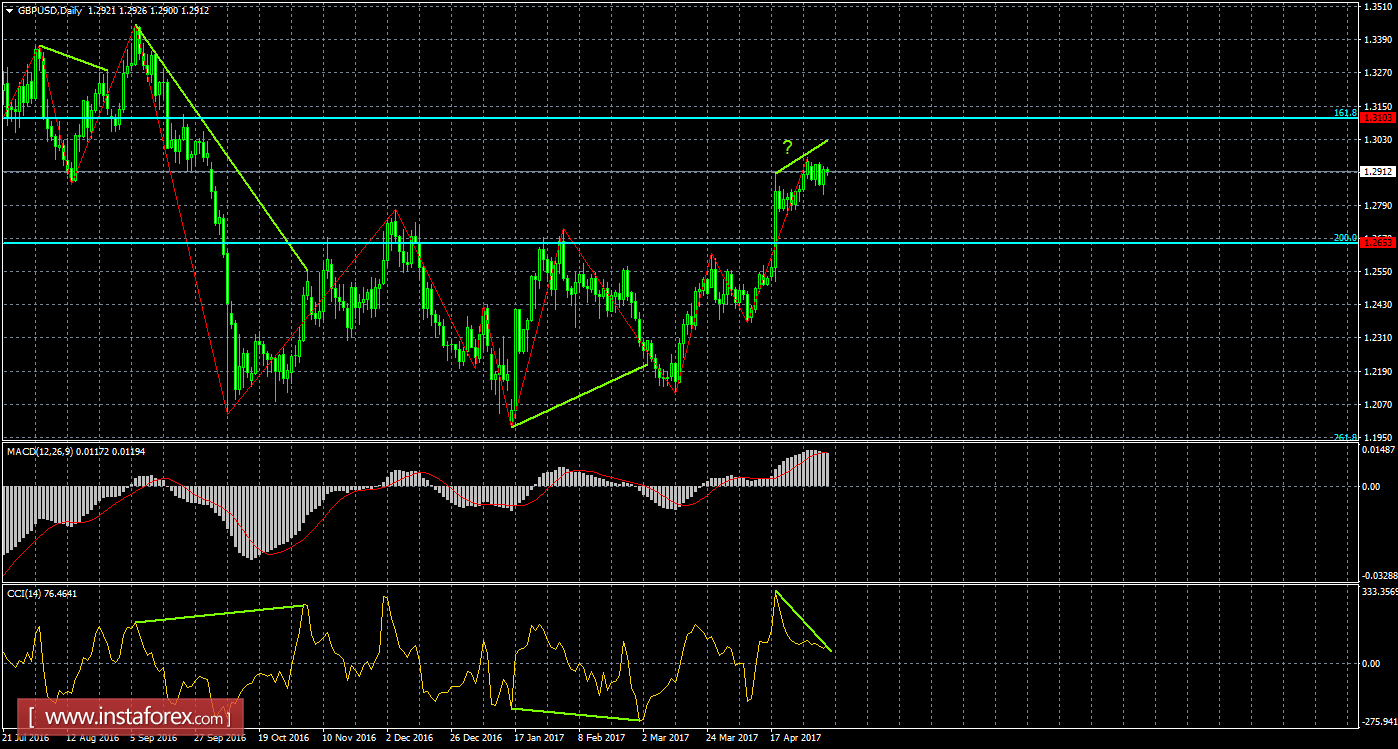Click the CCI(14) indicator label
The image size is (1398, 749).
(x=32, y=591)
